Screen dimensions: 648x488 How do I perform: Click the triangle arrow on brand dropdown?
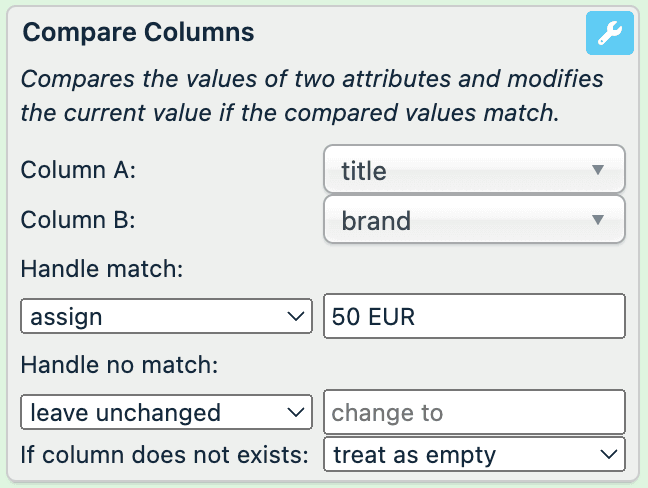598,220
